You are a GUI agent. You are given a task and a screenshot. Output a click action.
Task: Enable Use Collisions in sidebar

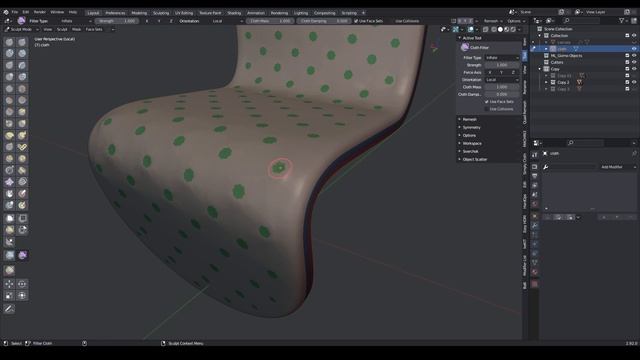487,109
